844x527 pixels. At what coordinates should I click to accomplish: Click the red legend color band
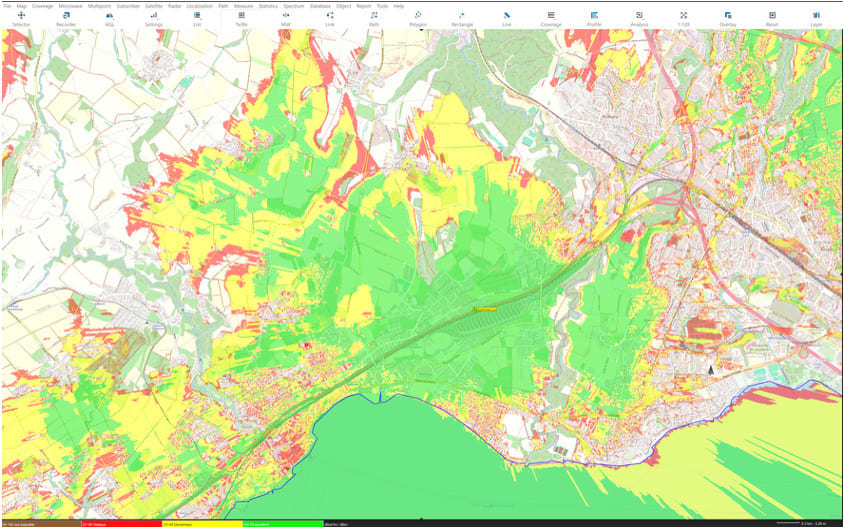[x=120, y=522]
